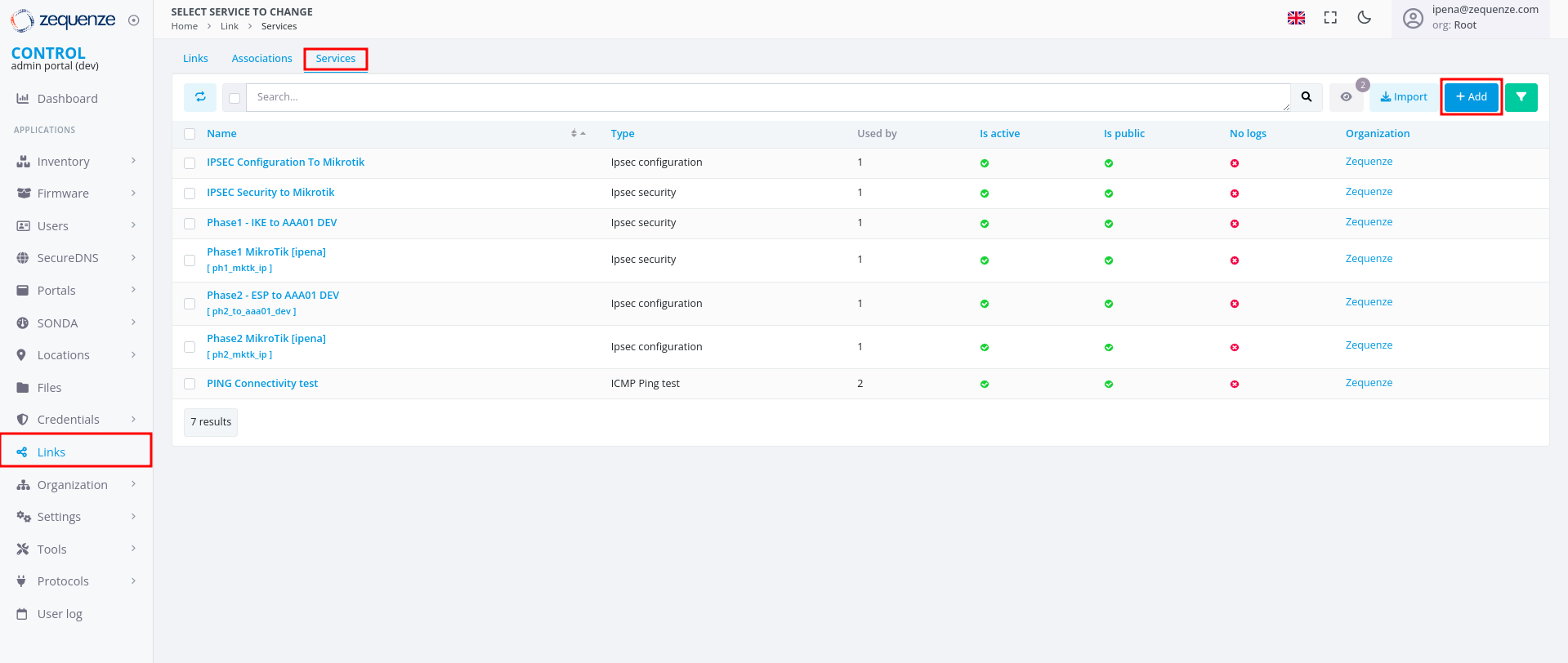Screen dimensions: 1568x663
Task: Click the magnifier search icon
Action: tap(1307, 97)
